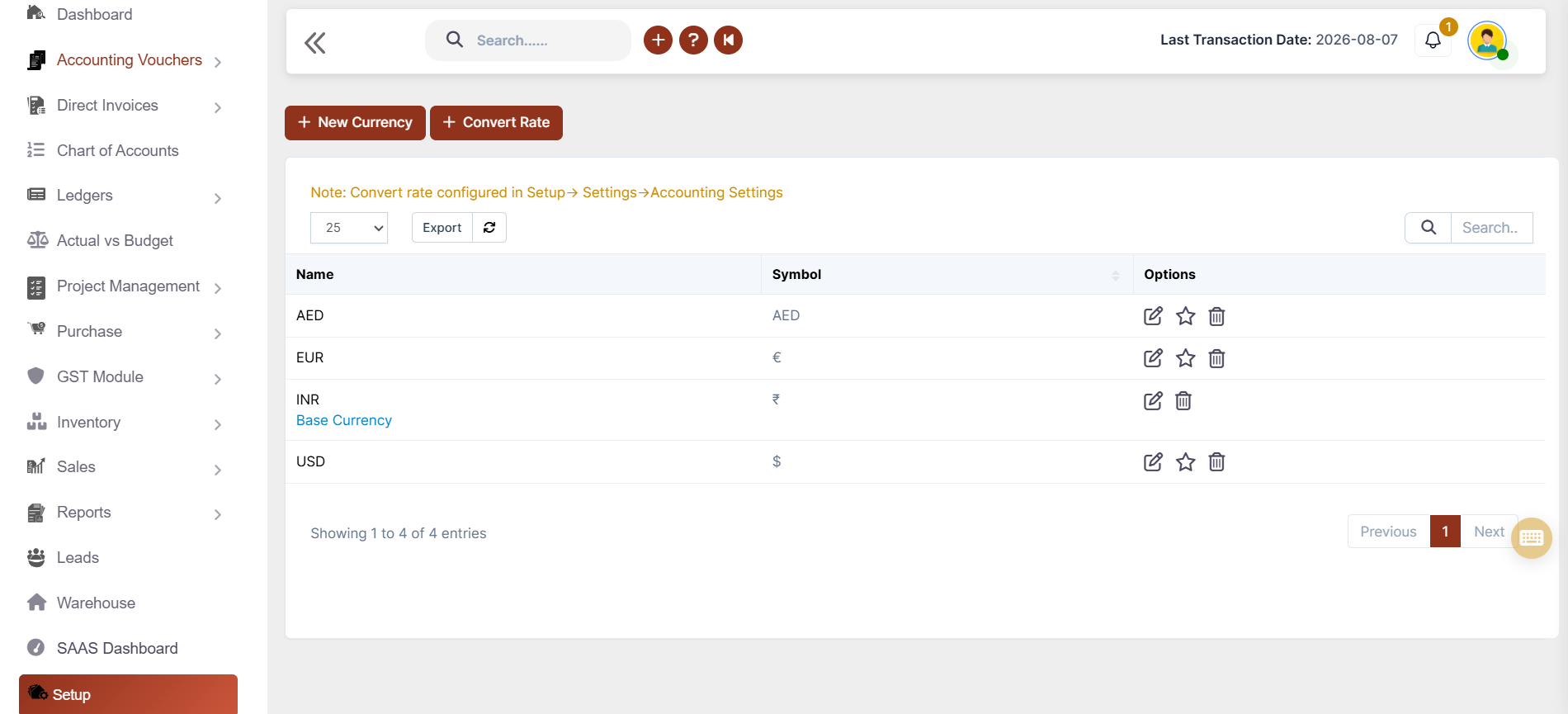Focus the table search field
Screen dimensions: 1568x714
coord(1491,228)
